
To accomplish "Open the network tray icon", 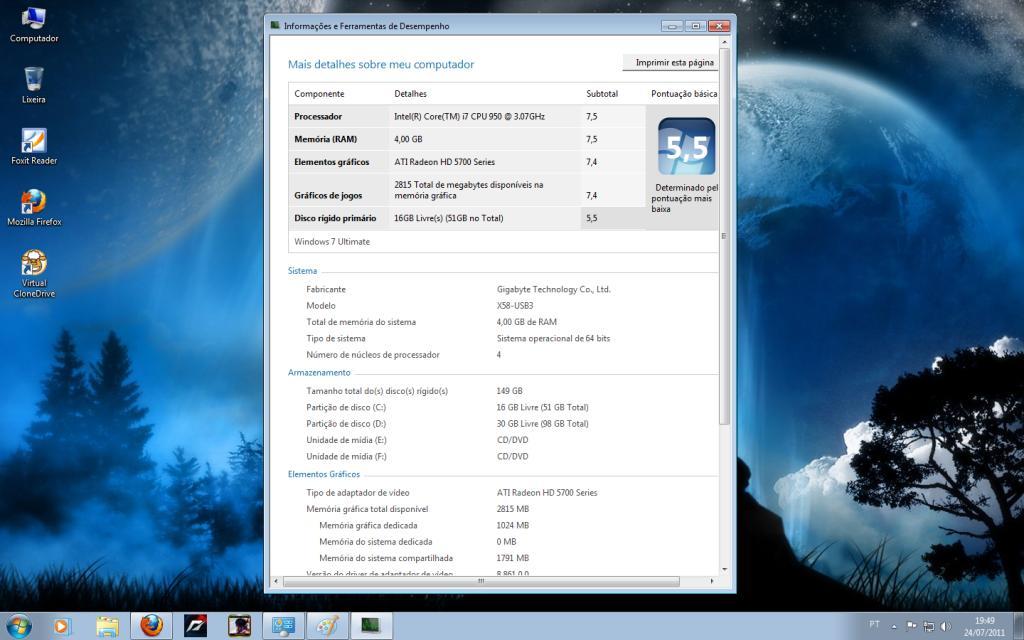I will point(928,626).
